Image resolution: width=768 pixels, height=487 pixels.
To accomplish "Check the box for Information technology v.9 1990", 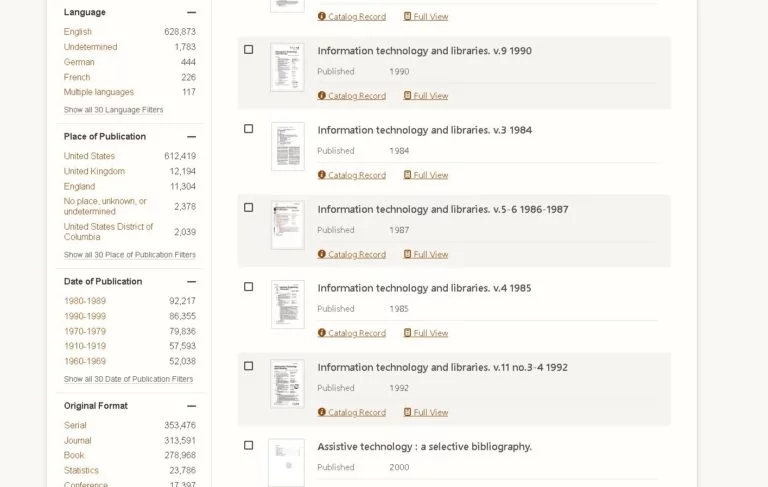I will pos(249,50).
